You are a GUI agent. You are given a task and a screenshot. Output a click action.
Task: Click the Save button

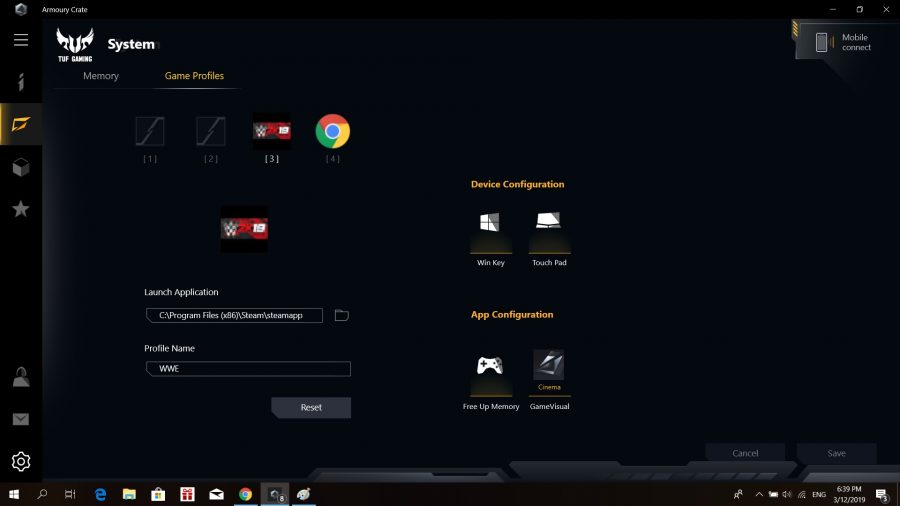tap(836, 453)
